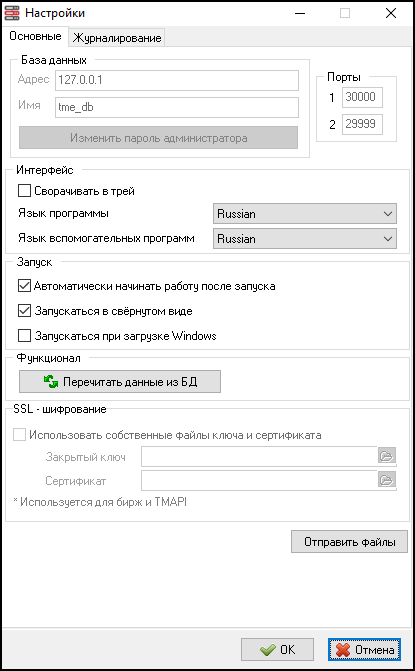Click the red cross on Отмена
The image size is (415, 671).
click(343, 650)
